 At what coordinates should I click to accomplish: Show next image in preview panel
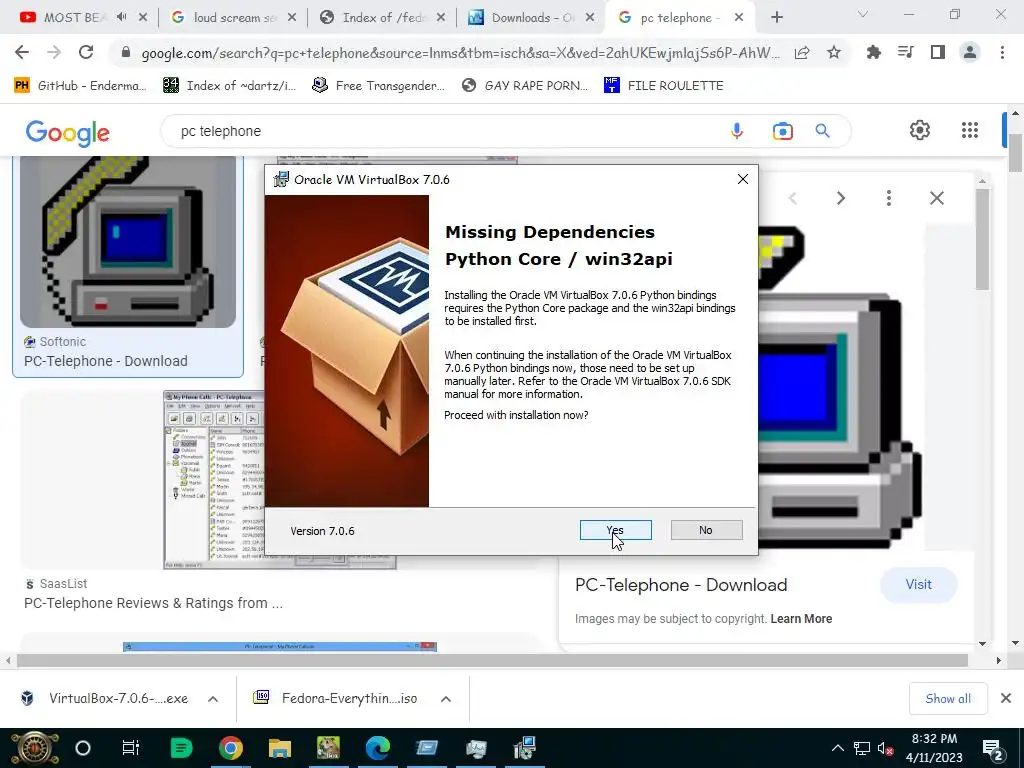(840, 198)
